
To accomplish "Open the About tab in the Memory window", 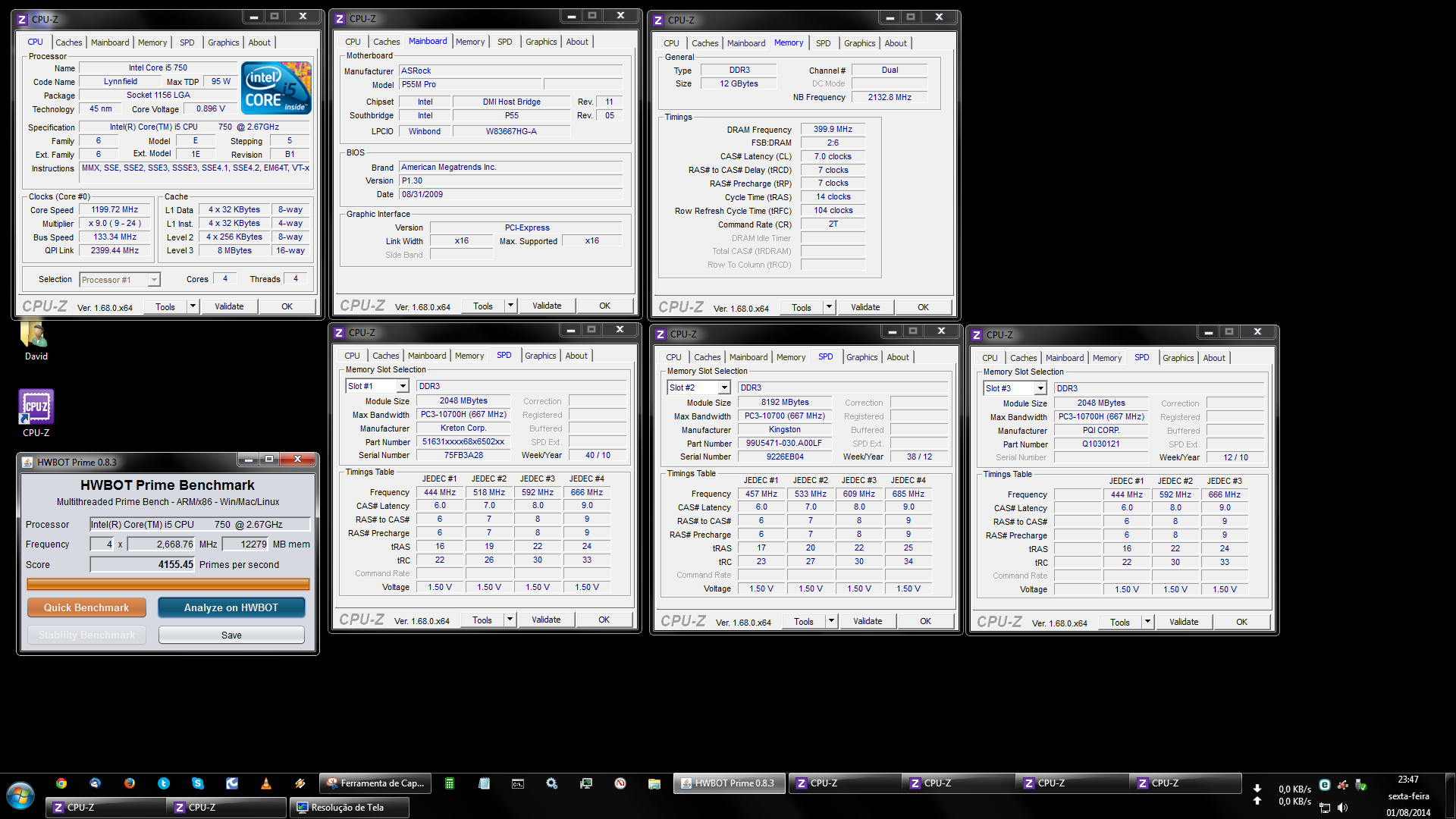I will 896,43.
